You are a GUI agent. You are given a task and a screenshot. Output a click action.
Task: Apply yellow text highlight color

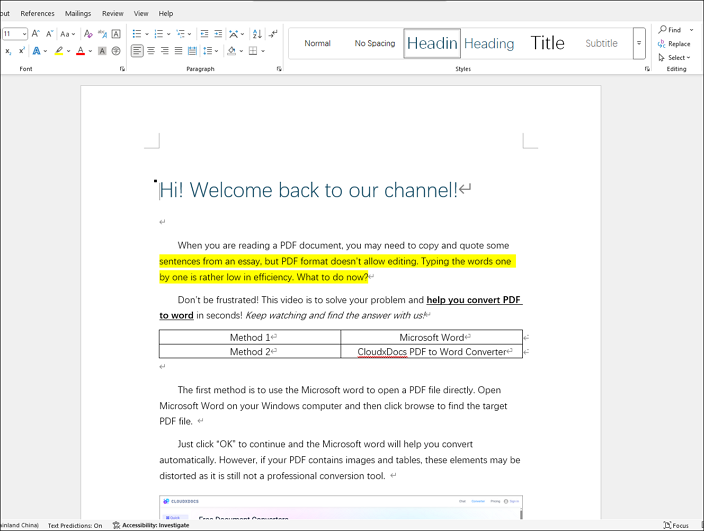[x=59, y=51]
